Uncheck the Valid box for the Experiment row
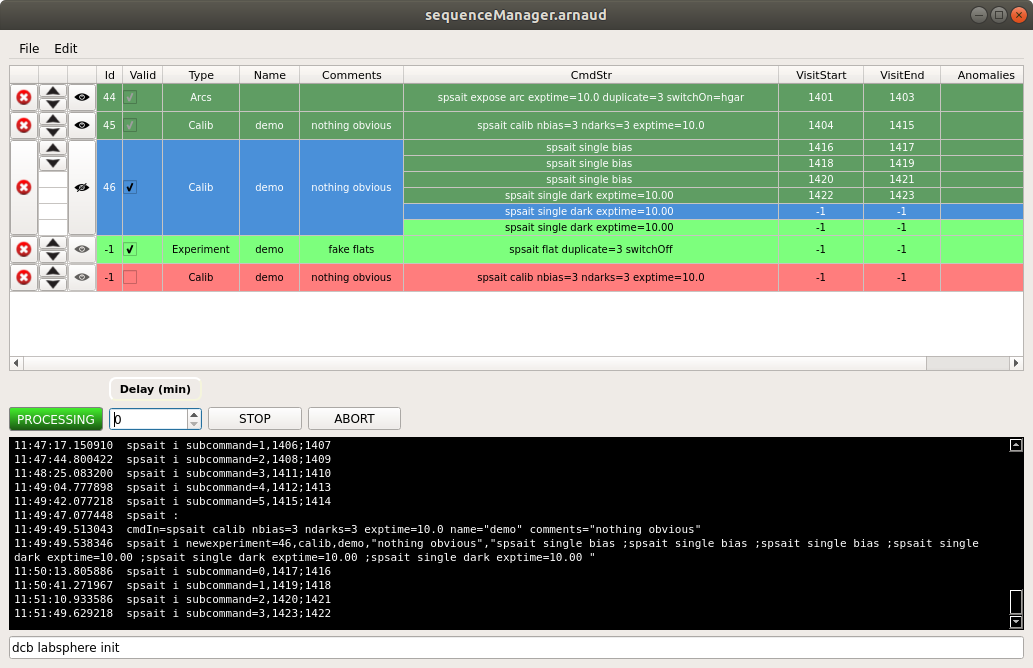The height and width of the screenshot is (668, 1033). pos(130,249)
